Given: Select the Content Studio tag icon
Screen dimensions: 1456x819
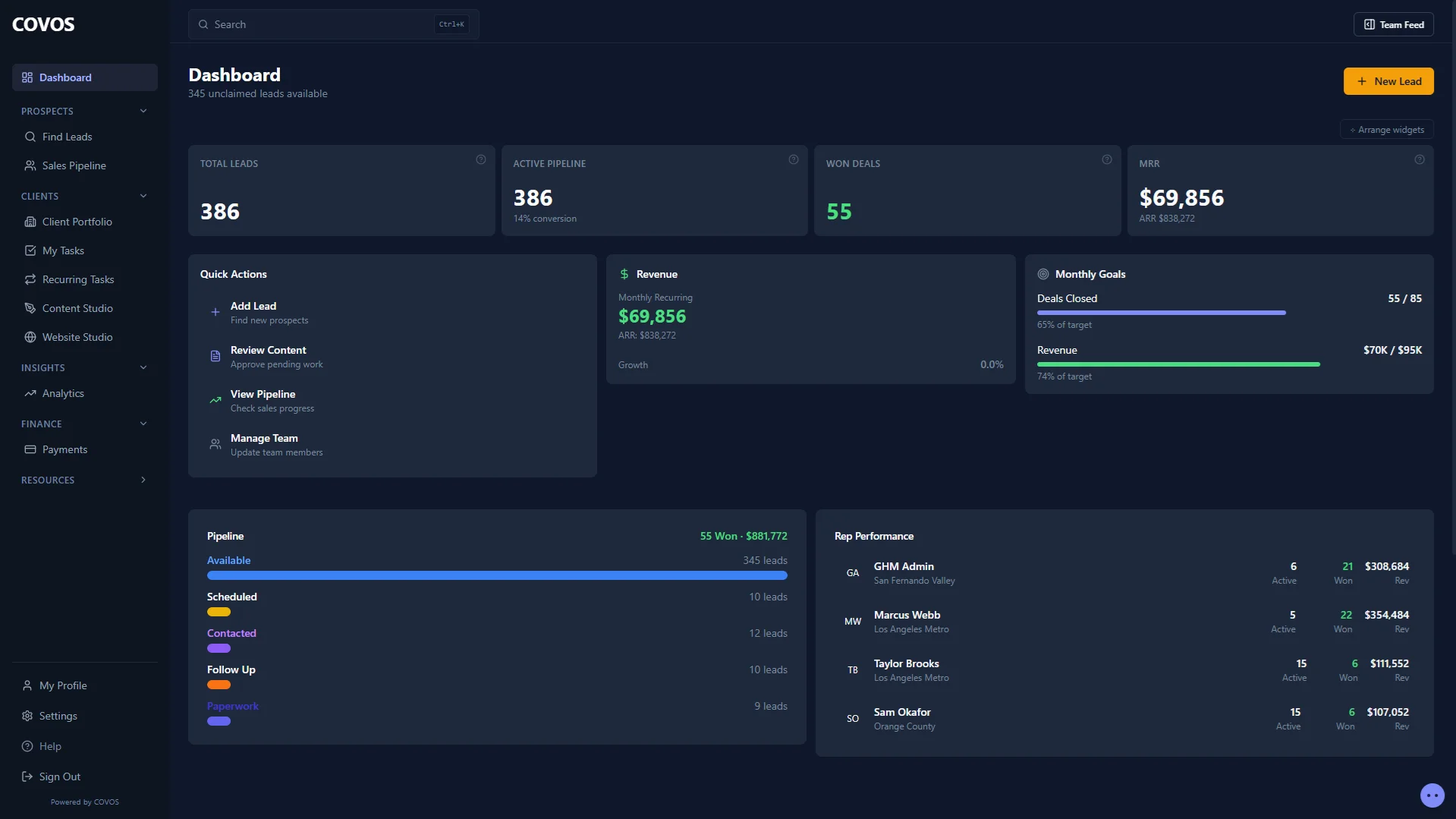Looking at the screenshot, I should pyautogui.click(x=30, y=308).
